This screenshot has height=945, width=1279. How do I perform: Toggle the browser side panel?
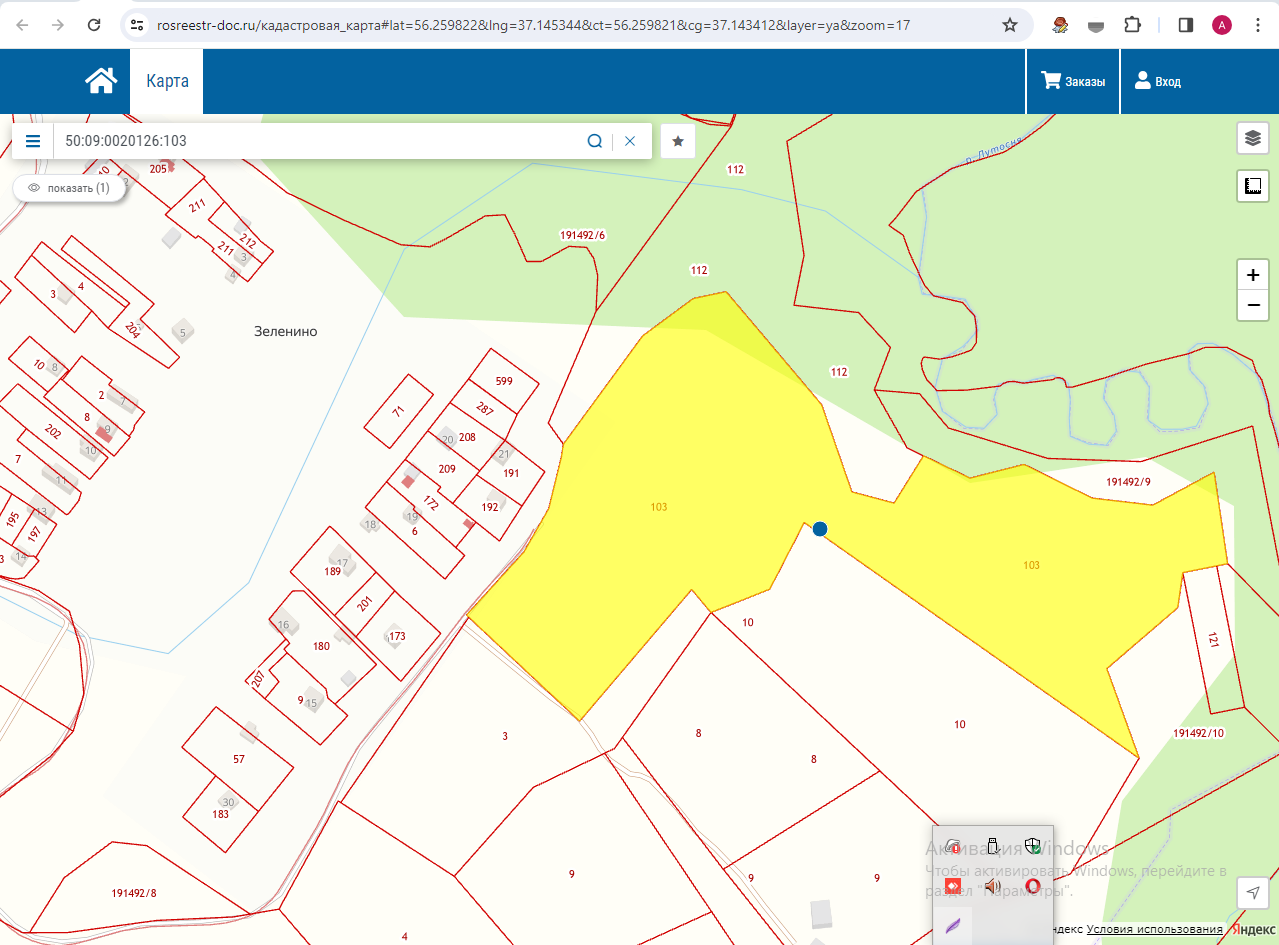1186,25
